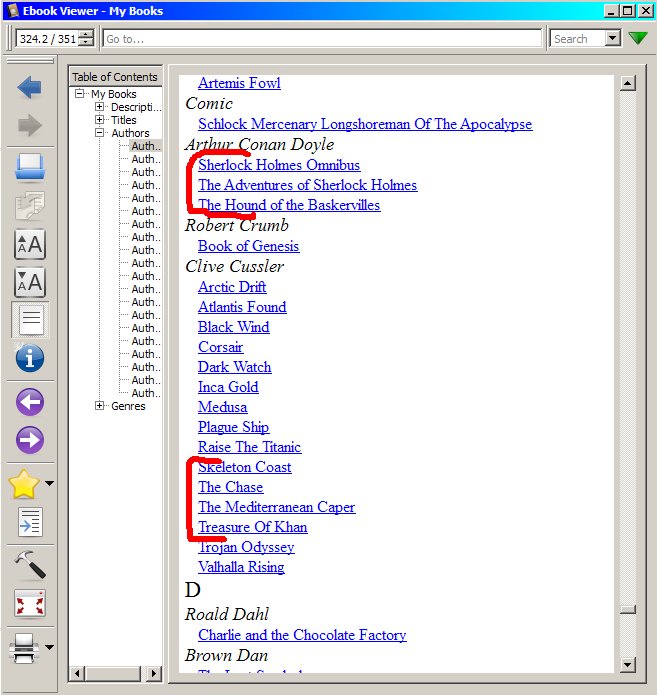Click the Table of Contents panel header

pos(115,77)
